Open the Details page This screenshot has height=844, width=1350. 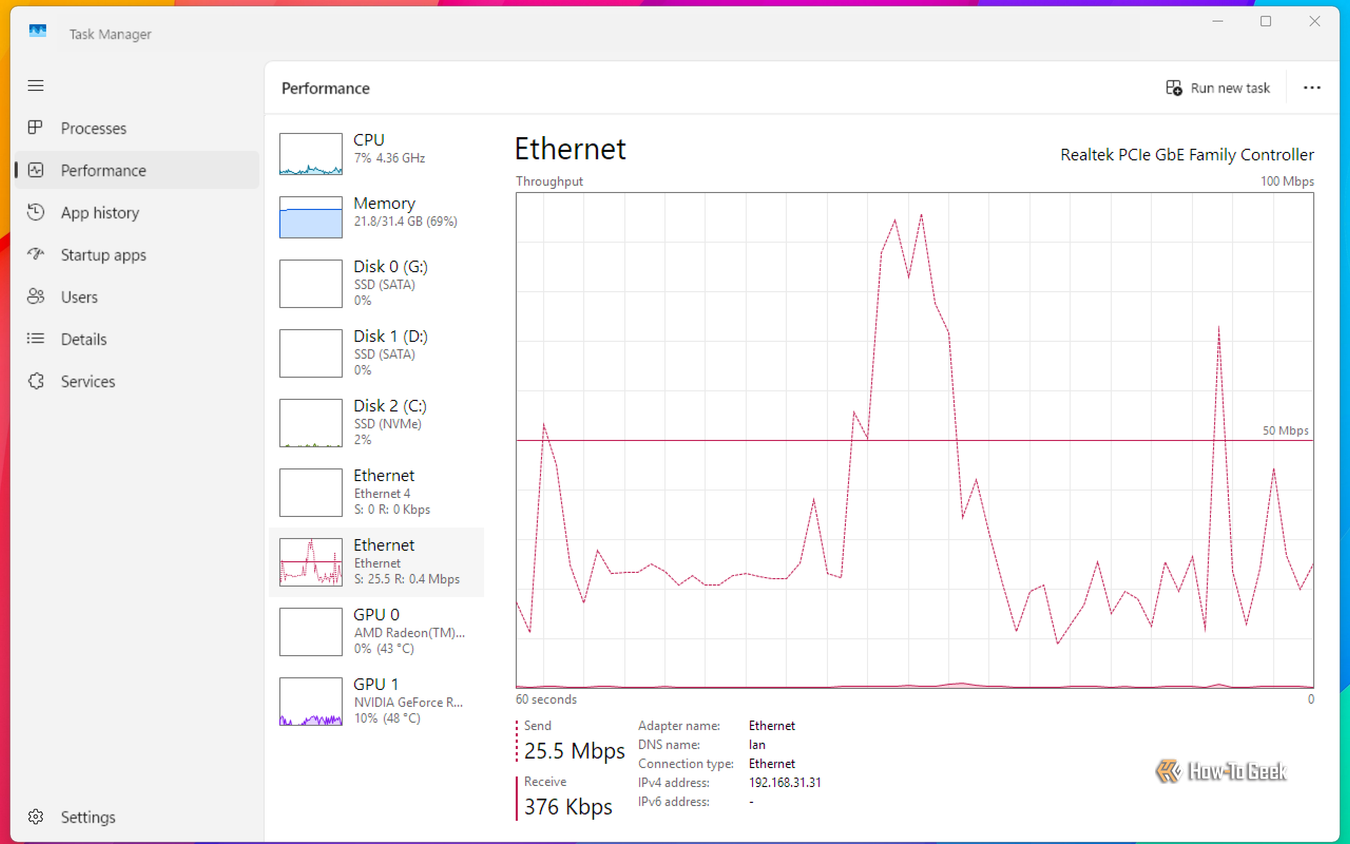pos(83,339)
